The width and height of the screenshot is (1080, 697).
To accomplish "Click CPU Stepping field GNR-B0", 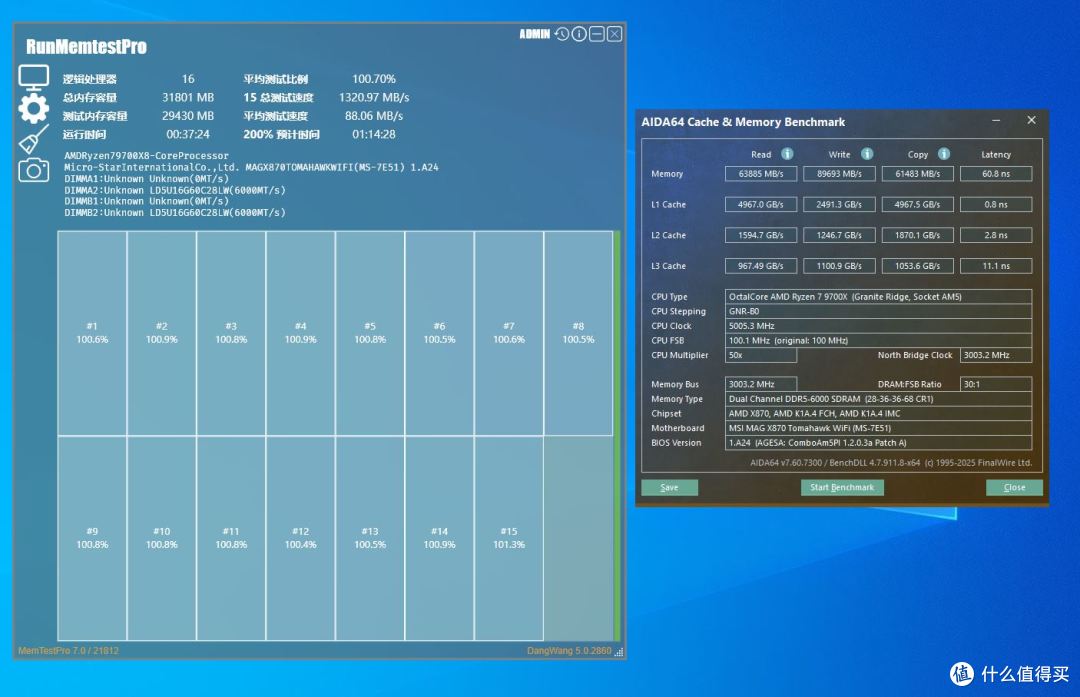I will [x=878, y=311].
